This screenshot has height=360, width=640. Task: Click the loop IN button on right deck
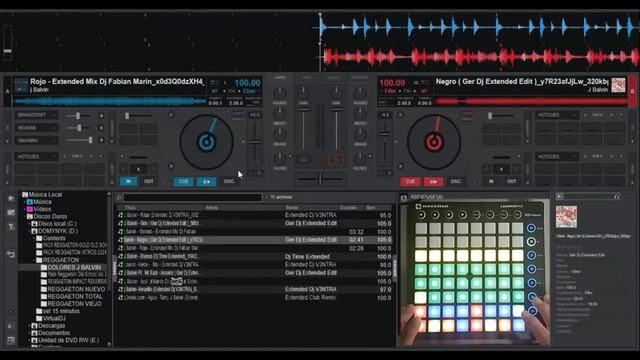[491, 181]
